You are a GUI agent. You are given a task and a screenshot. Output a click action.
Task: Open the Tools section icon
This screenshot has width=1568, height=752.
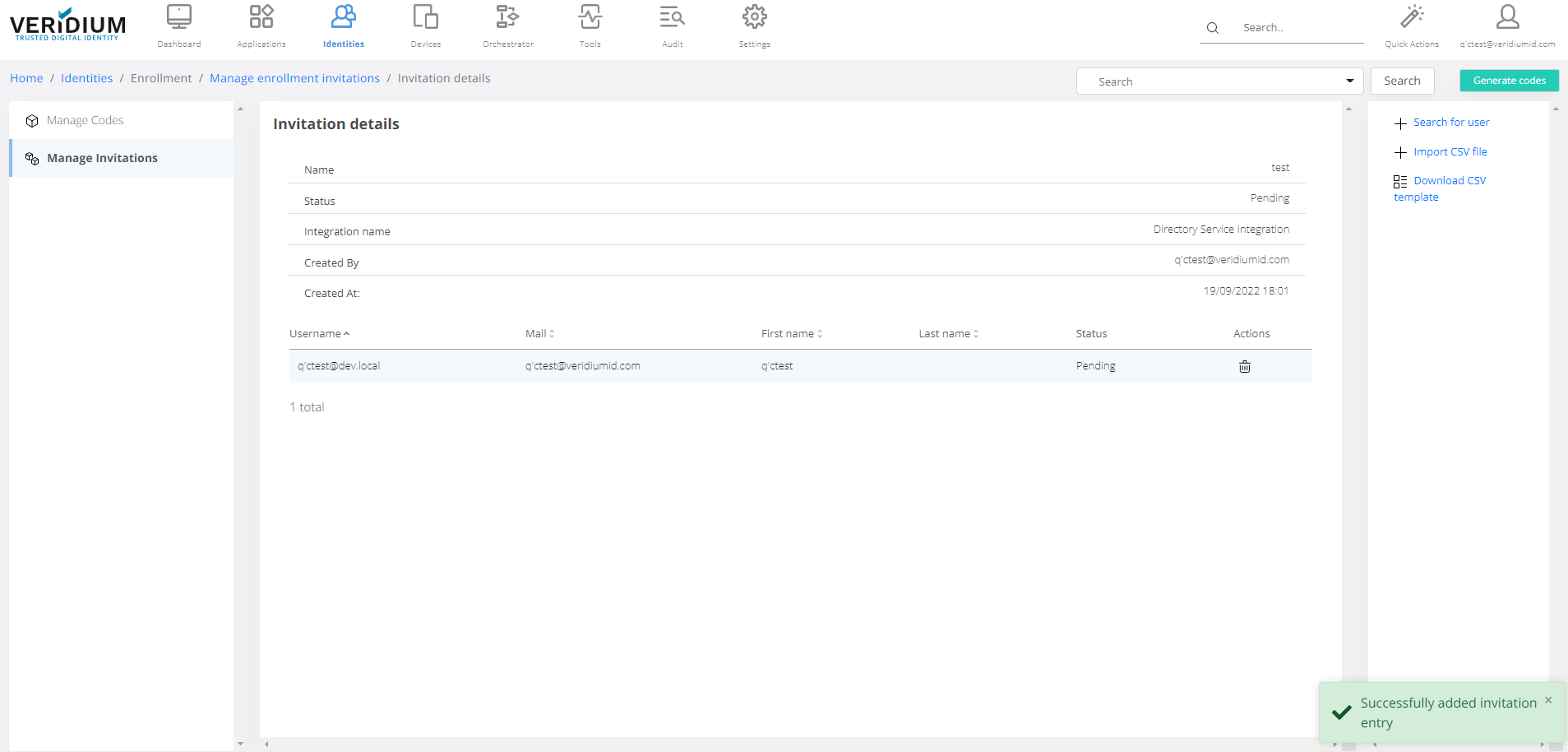coord(590,17)
